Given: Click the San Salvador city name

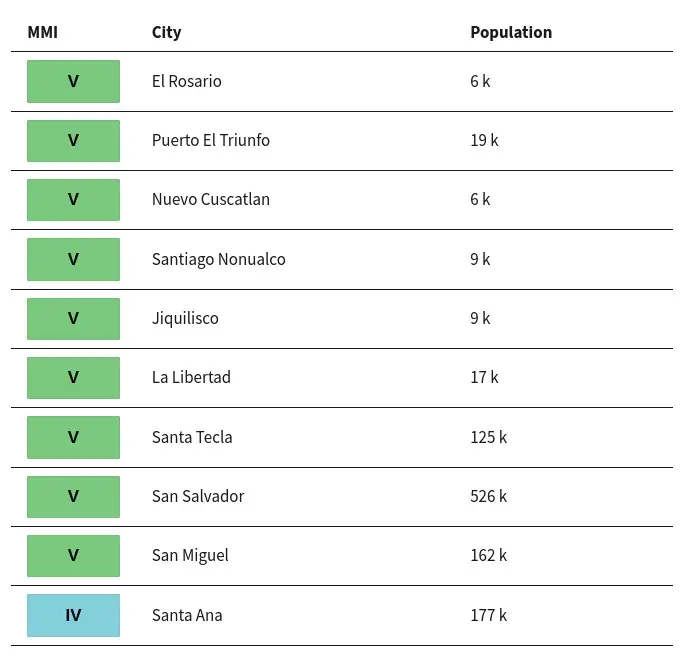Looking at the screenshot, I should tap(198, 496).
